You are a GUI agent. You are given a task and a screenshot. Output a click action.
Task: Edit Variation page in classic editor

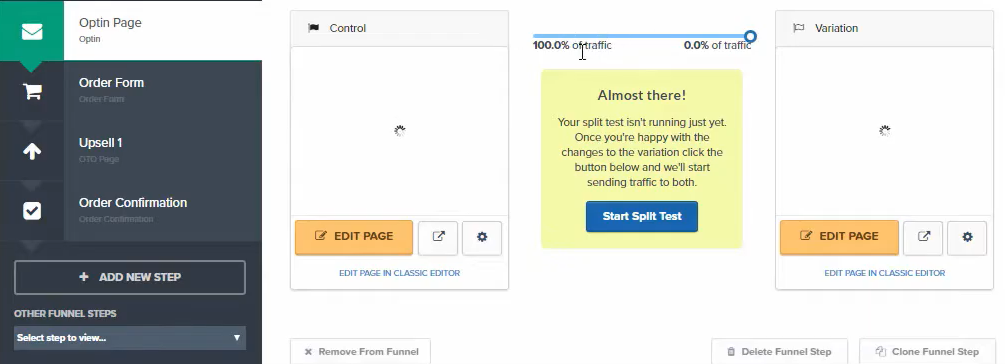tap(885, 273)
